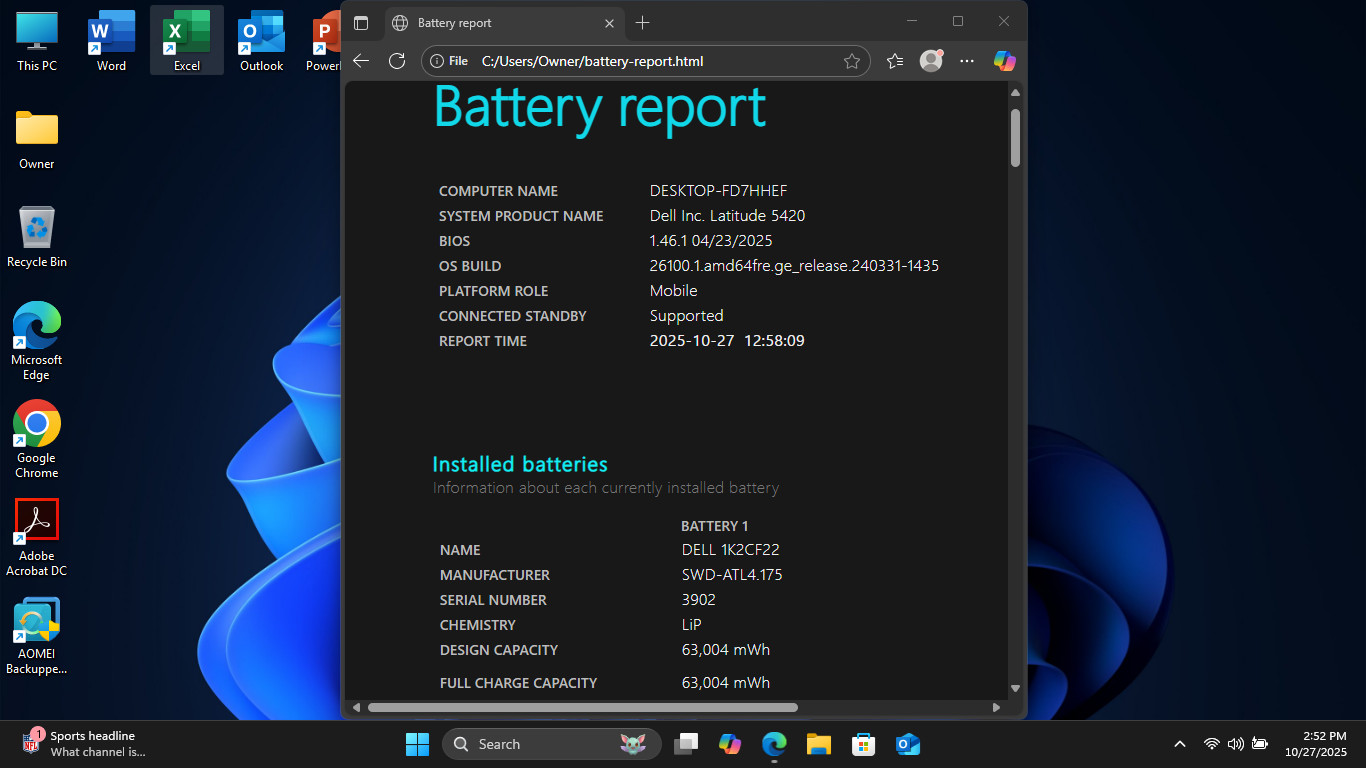
Task: Click the report time 2025-10-27 value
Action: 727,341
